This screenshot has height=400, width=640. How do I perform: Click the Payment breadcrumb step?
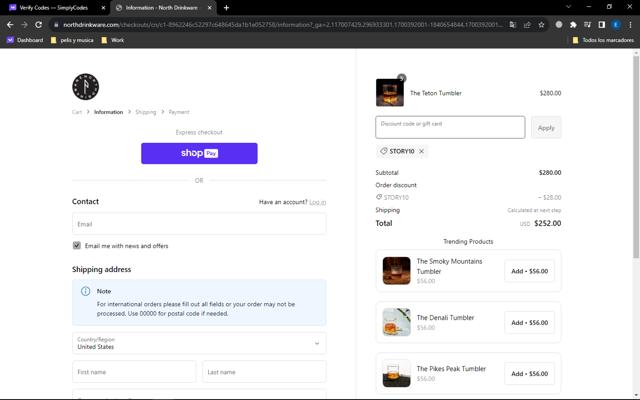pyautogui.click(x=179, y=112)
